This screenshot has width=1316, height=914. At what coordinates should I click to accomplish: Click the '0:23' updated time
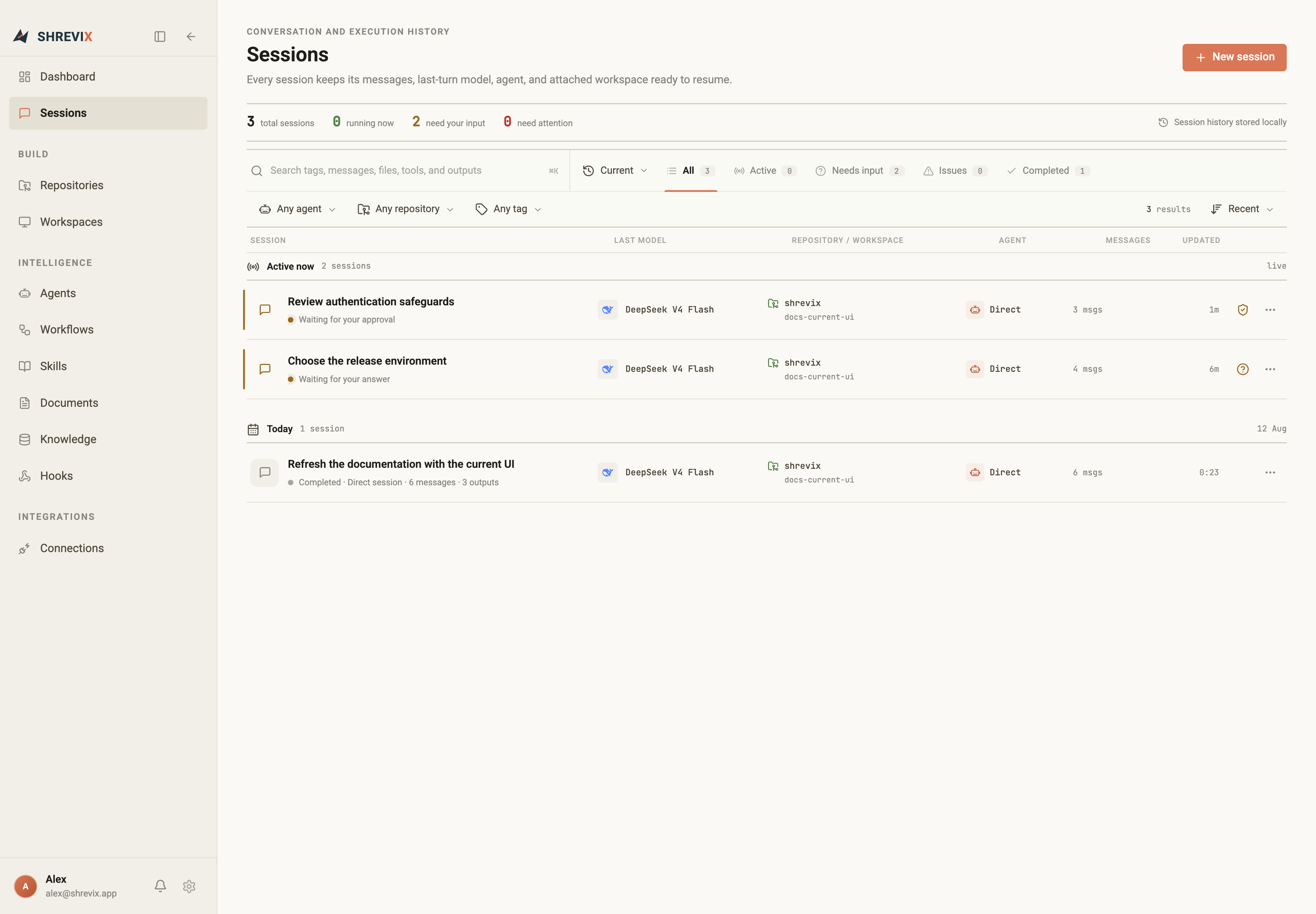pos(1209,473)
